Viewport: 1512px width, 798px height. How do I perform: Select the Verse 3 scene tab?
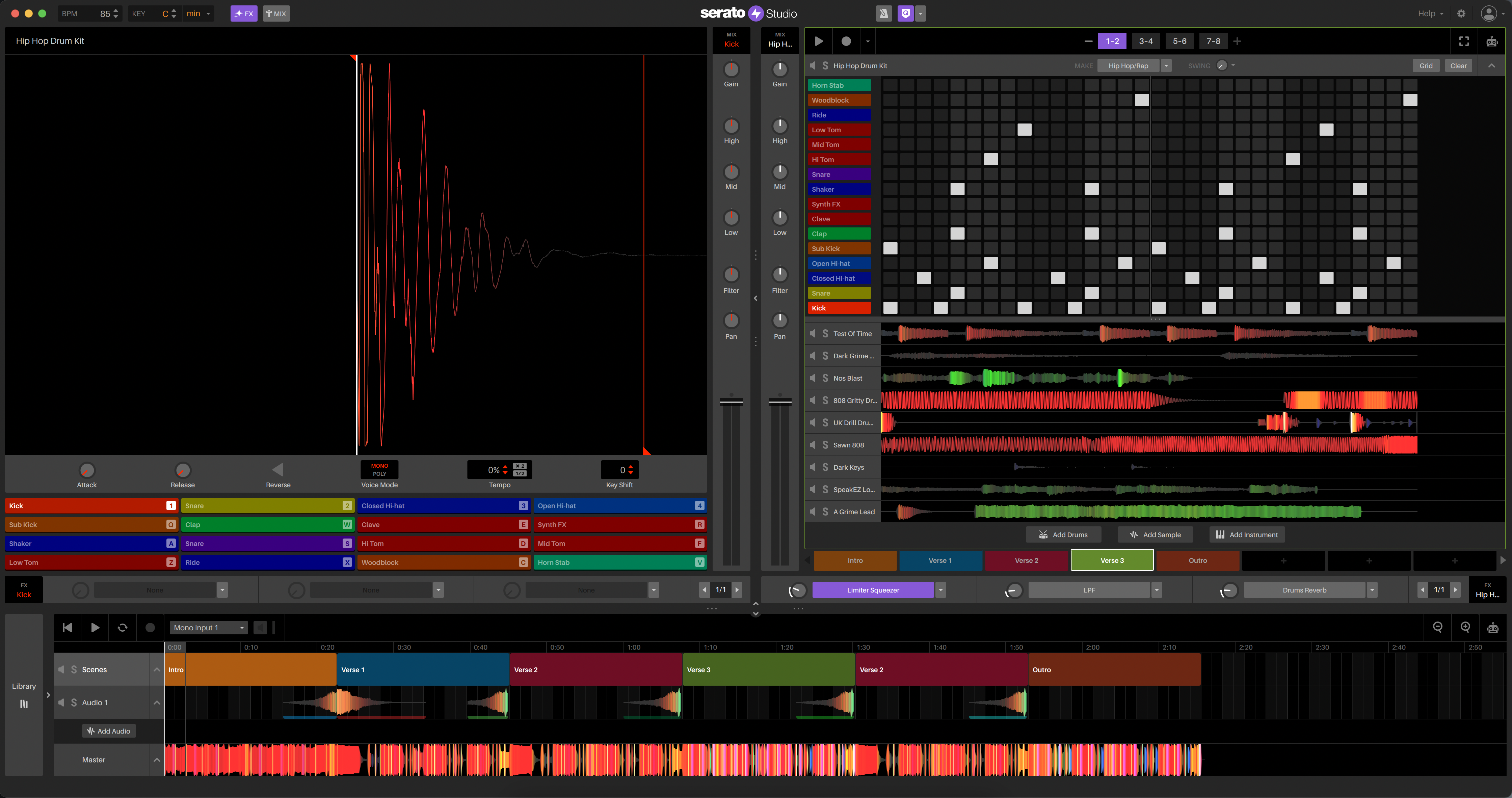1112,560
